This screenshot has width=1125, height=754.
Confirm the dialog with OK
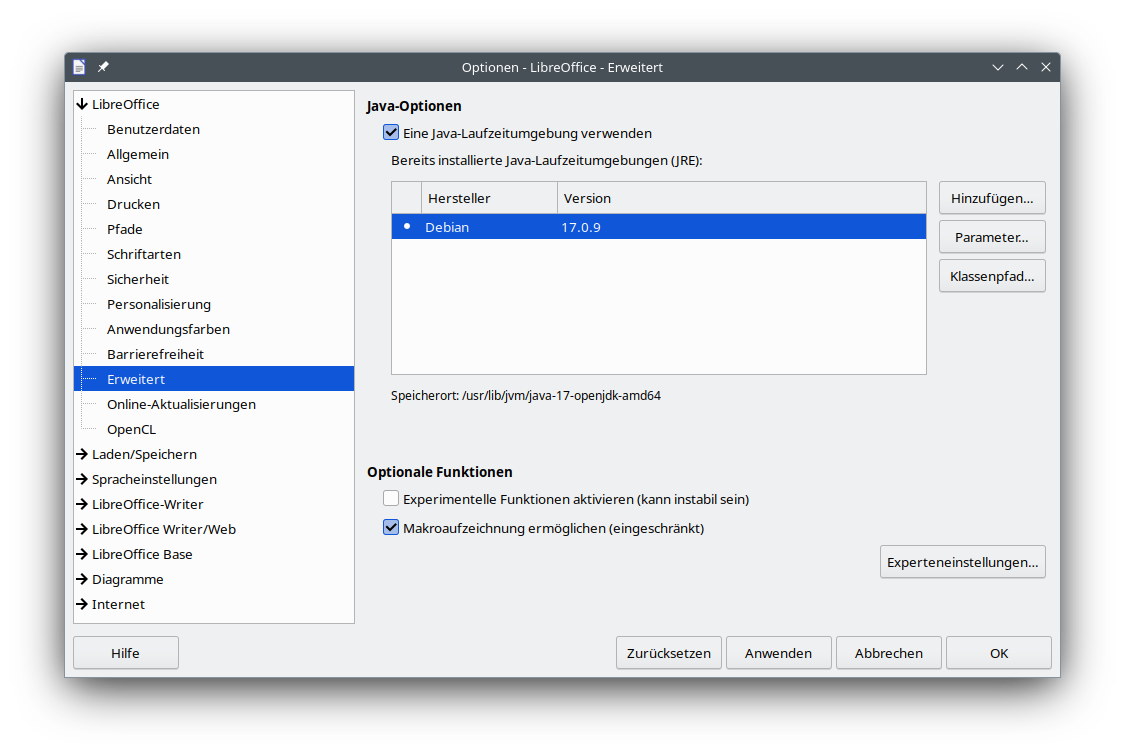[999, 653]
